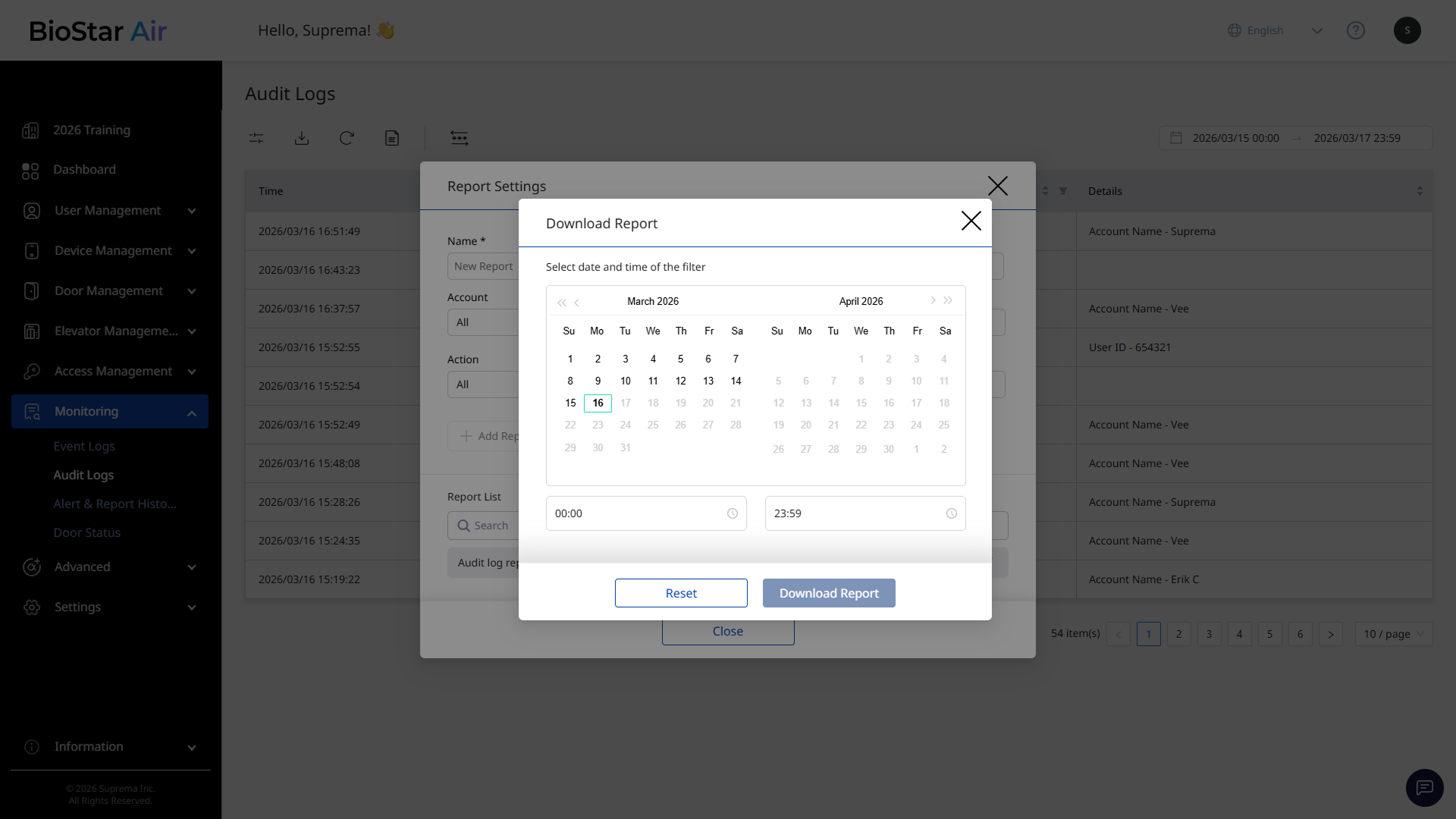Click the column settings icon in toolbar
Screen dimensions: 1456x819
(460, 138)
